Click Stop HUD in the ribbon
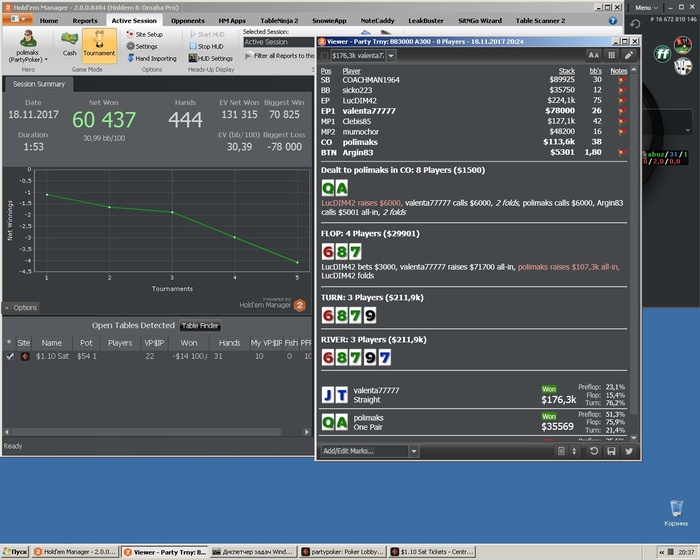Screen dimensions: 700x560 tap(206, 46)
